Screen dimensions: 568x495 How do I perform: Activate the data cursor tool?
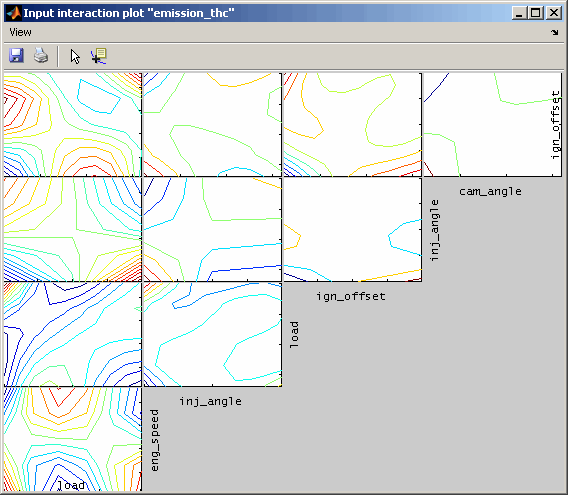pos(99,57)
